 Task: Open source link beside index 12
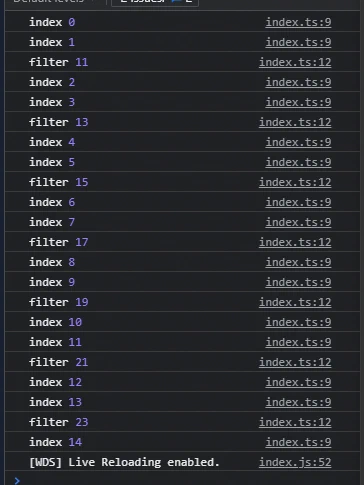298,382
